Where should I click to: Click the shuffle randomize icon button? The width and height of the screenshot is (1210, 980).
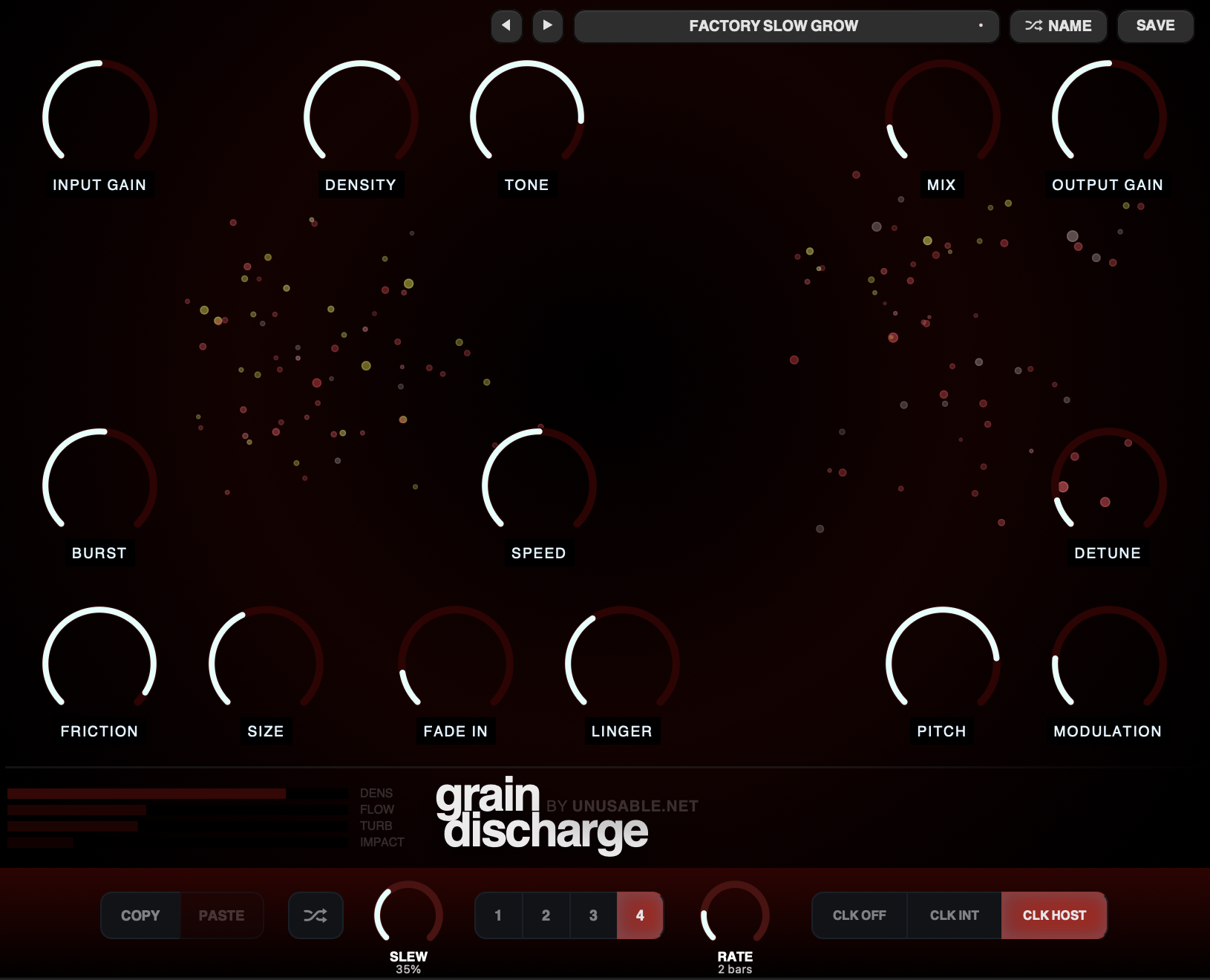(315, 915)
